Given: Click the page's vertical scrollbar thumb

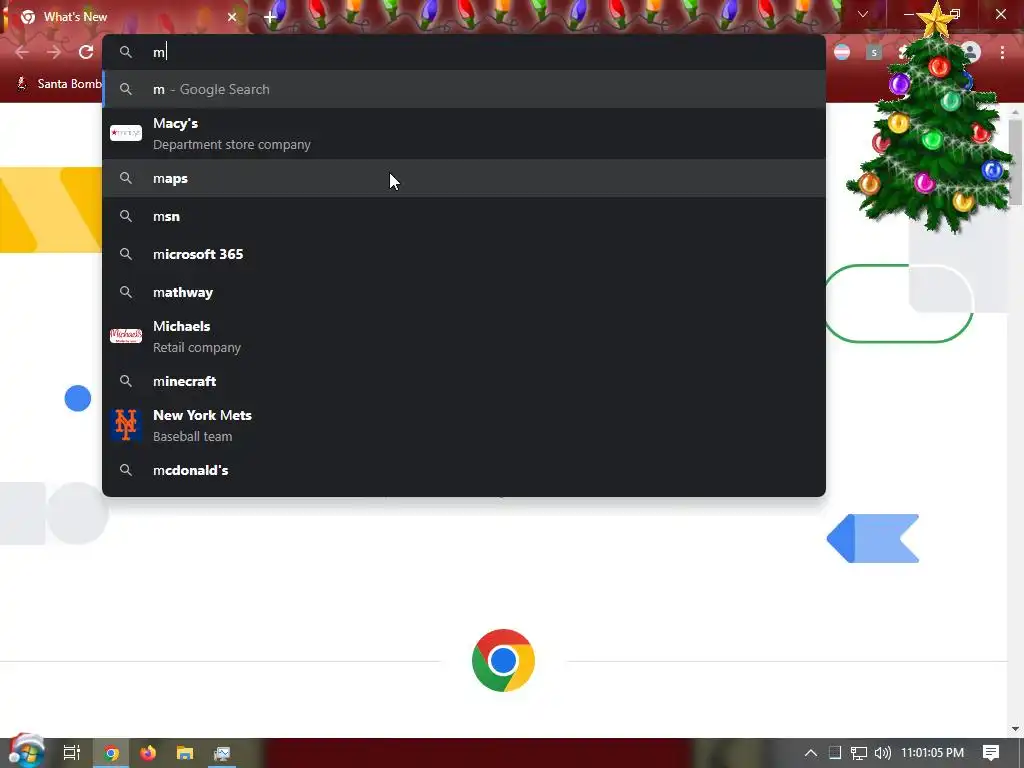Looking at the screenshot, I should point(1015,162).
